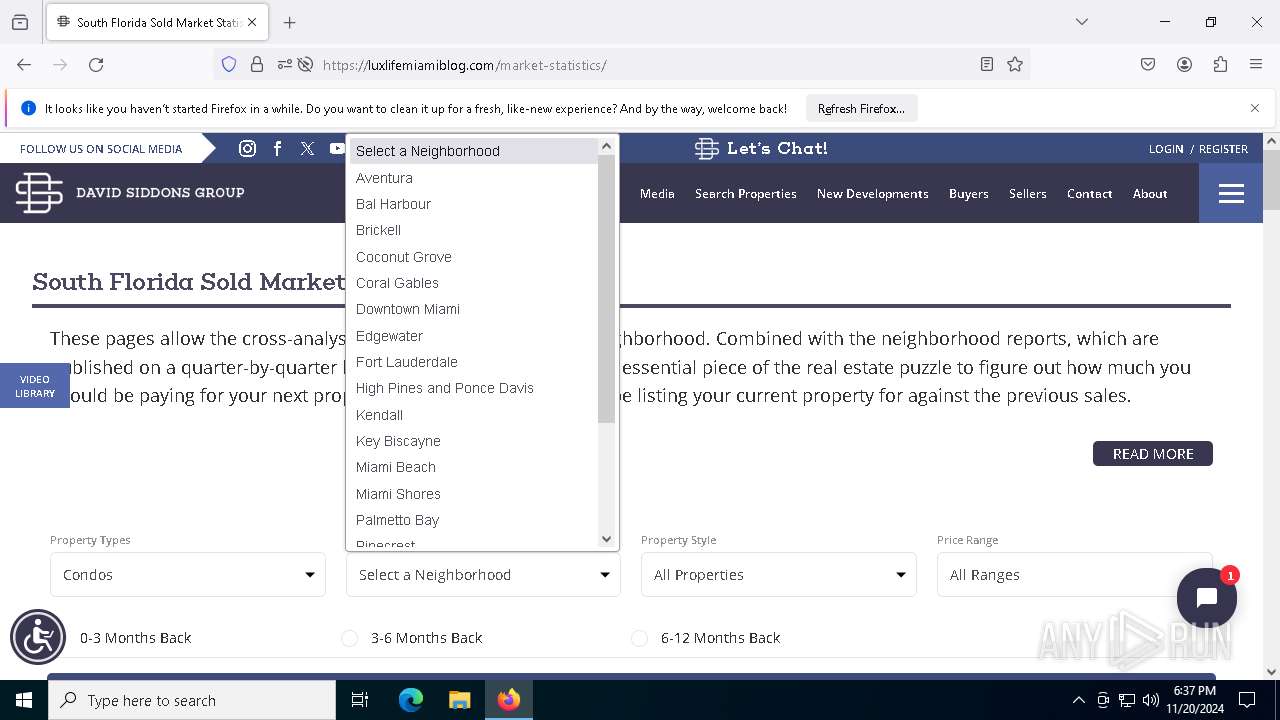Open the Instagram social icon
Screen dimensions: 1280x720
tap(248, 148)
